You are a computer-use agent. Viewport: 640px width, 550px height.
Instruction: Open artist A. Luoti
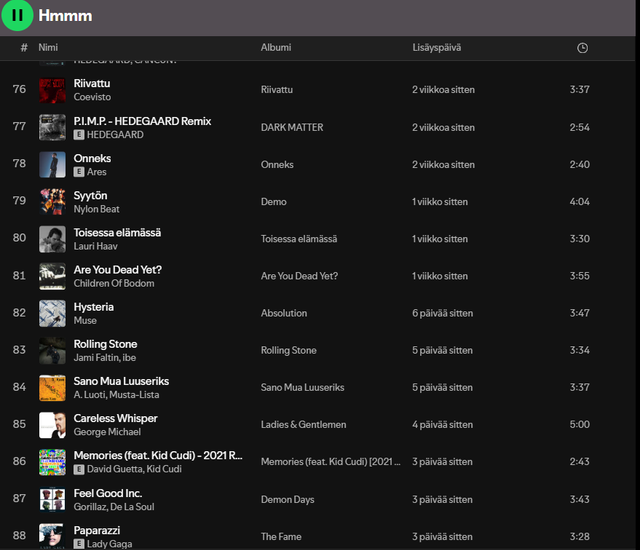90,395
